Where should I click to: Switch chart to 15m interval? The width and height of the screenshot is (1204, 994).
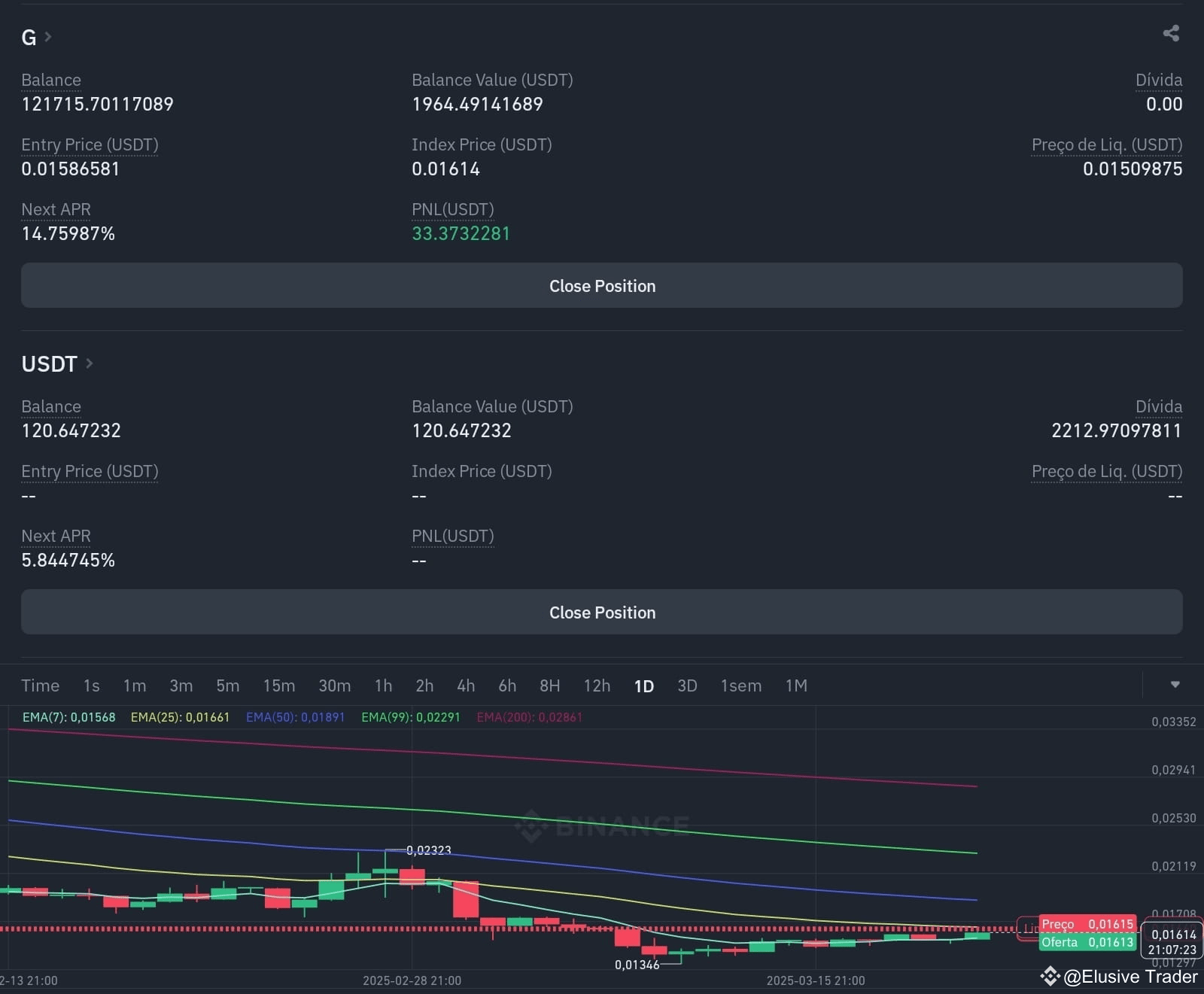point(278,685)
